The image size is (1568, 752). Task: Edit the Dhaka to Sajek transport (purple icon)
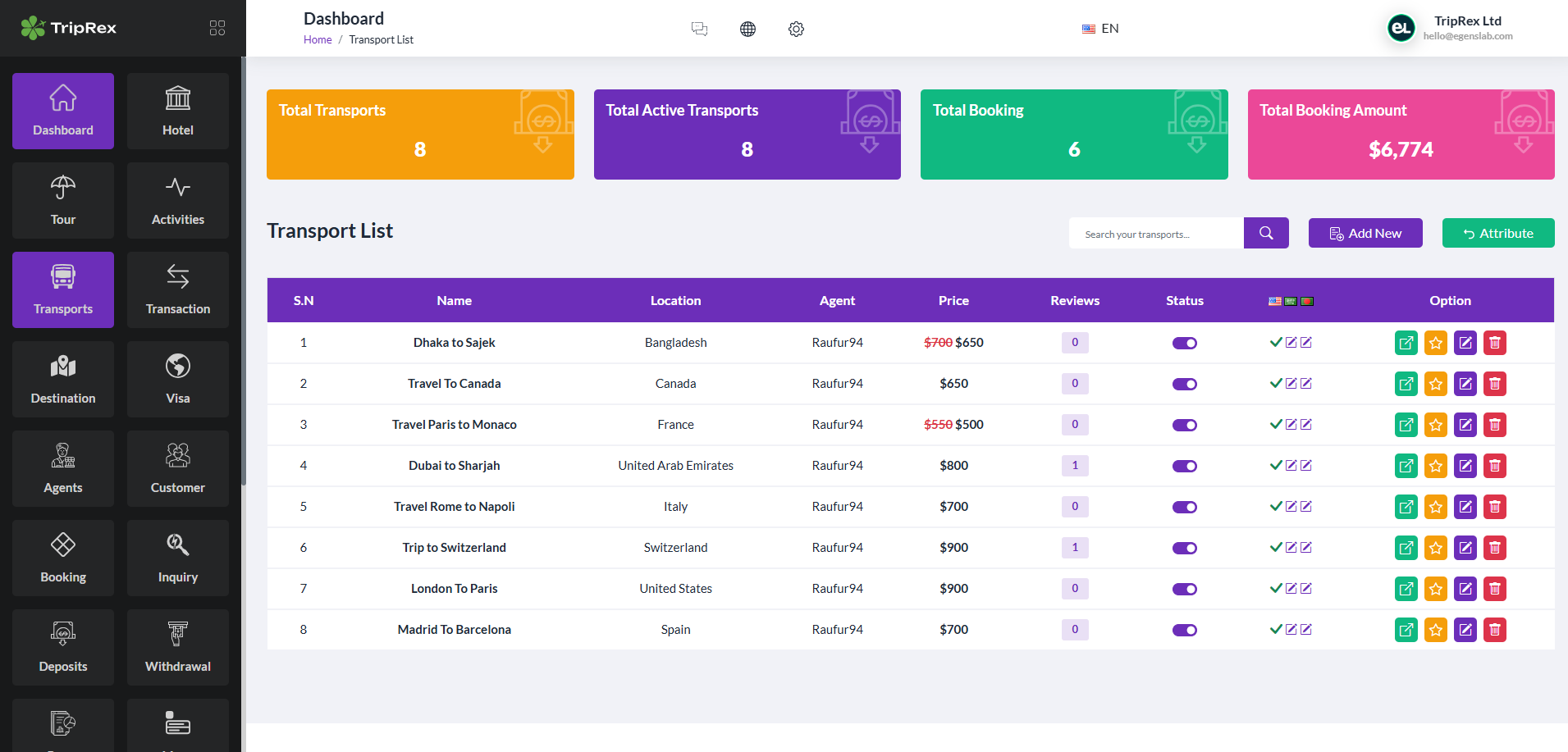pyautogui.click(x=1465, y=343)
